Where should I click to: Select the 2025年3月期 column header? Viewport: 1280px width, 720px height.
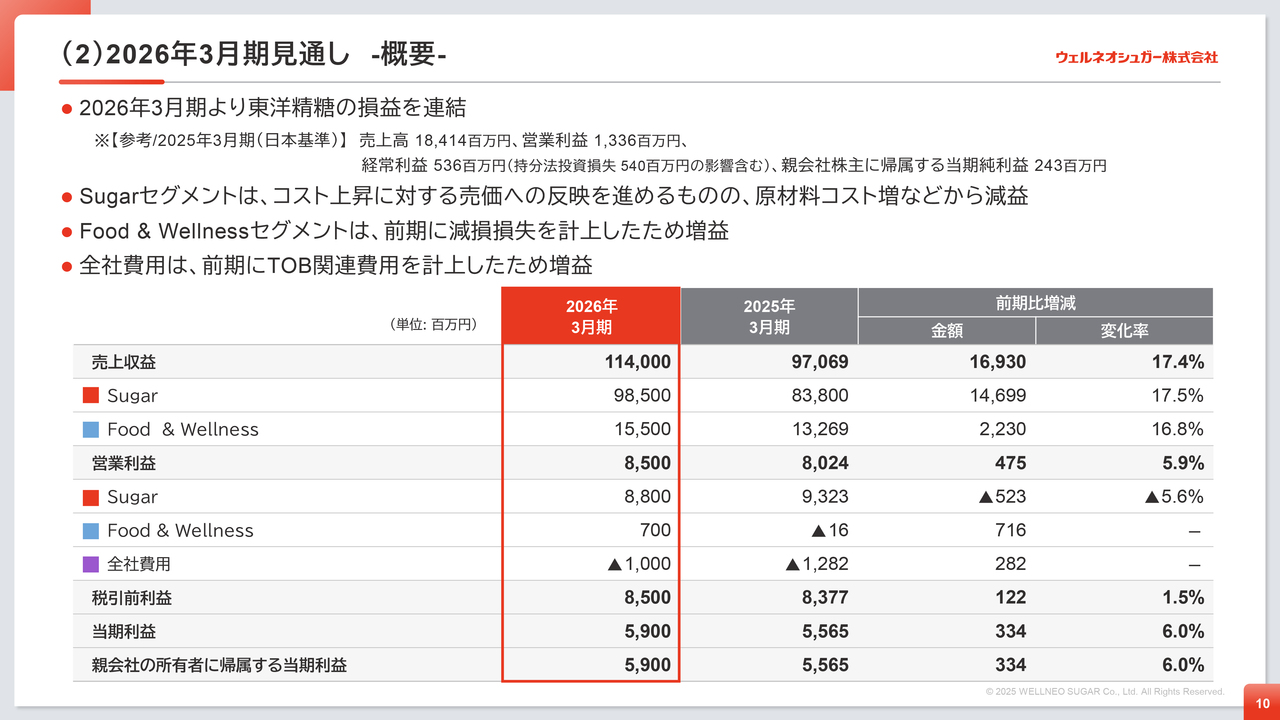coord(768,316)
